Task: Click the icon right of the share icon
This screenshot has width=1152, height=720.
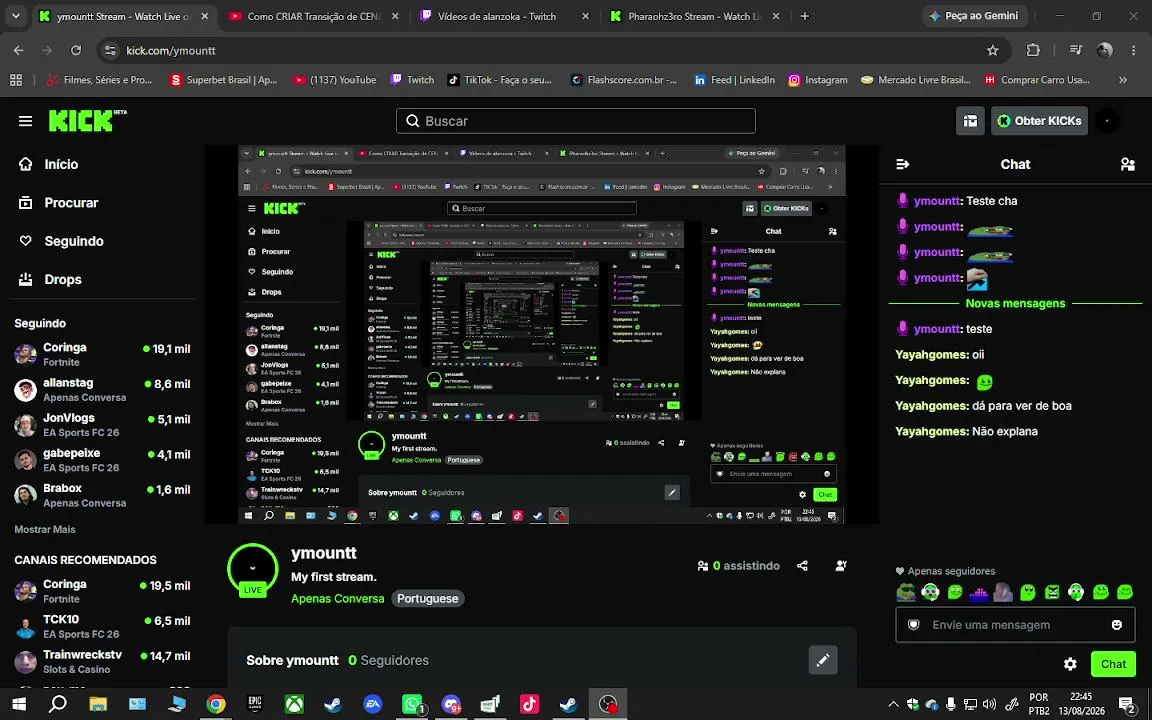Action: (842, 566)
